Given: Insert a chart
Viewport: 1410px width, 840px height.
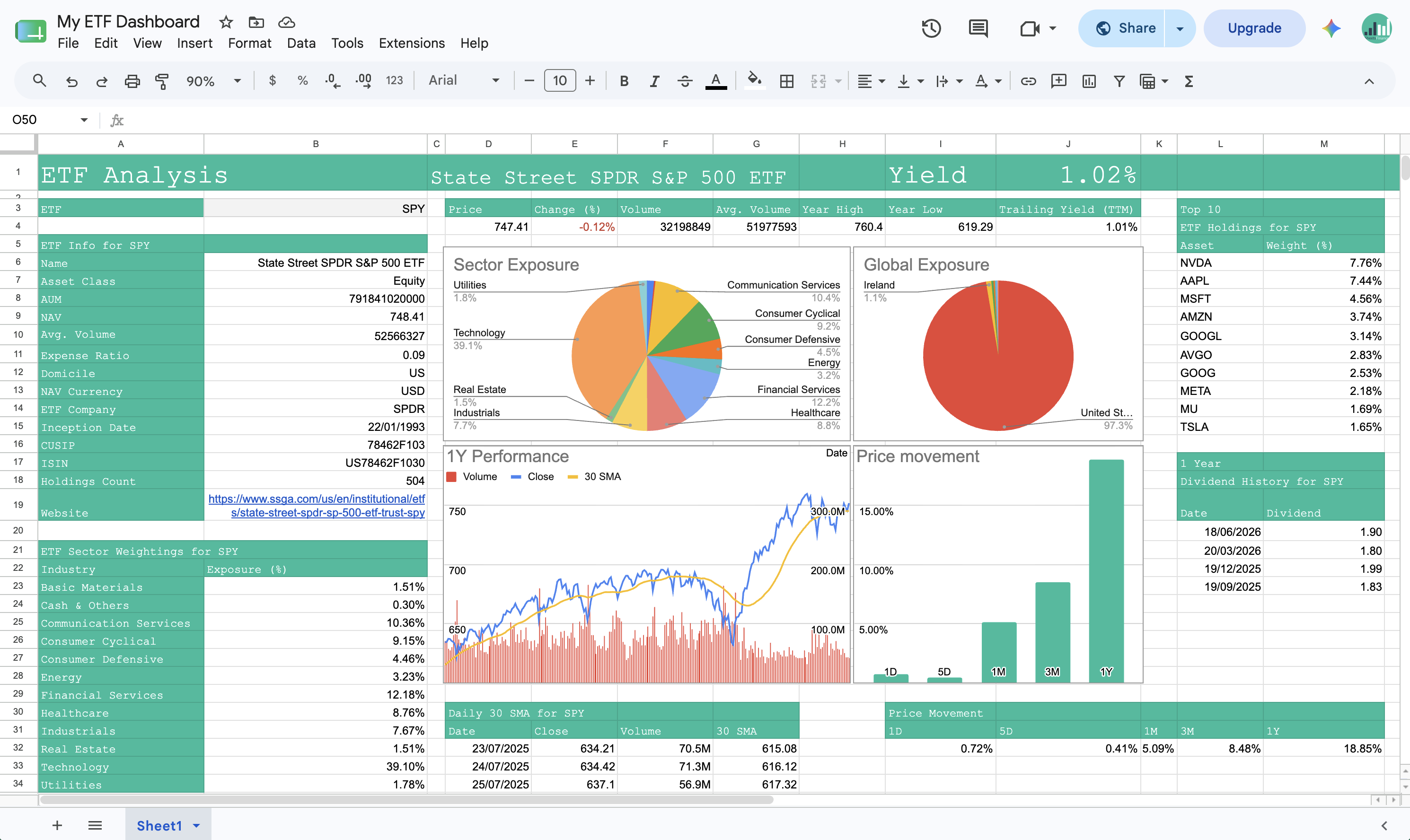Looking at the screenshot, I should (x=1089, y=81).
